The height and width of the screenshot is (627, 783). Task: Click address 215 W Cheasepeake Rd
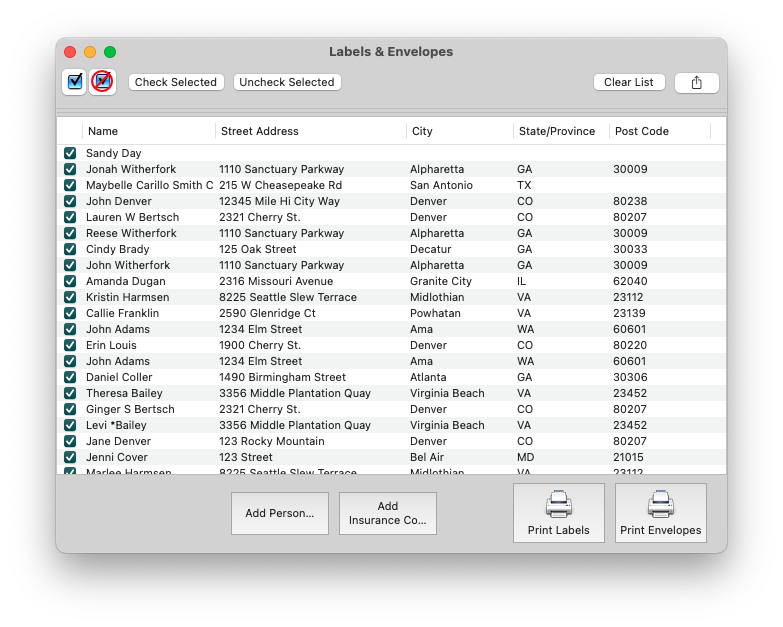tap(281, 185)
